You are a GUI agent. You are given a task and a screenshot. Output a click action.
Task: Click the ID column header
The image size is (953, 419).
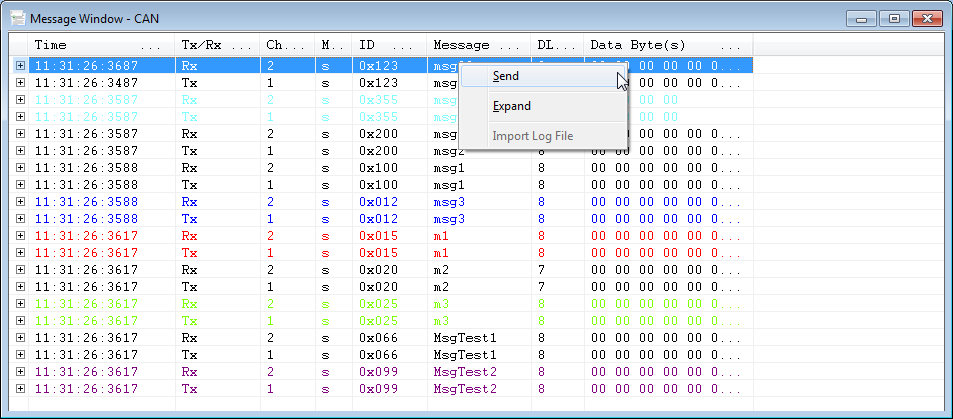(x=389, y=45)
